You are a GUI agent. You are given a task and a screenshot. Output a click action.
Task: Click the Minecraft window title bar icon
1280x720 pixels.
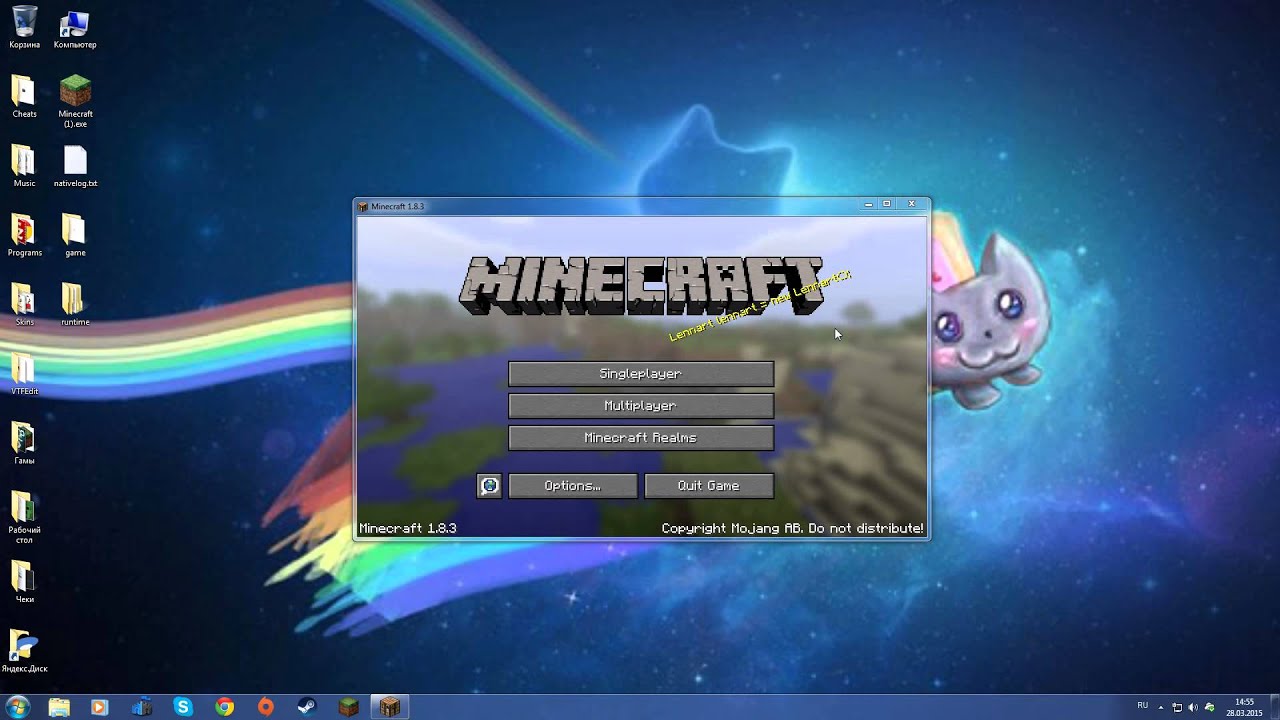tap(363, 206)
